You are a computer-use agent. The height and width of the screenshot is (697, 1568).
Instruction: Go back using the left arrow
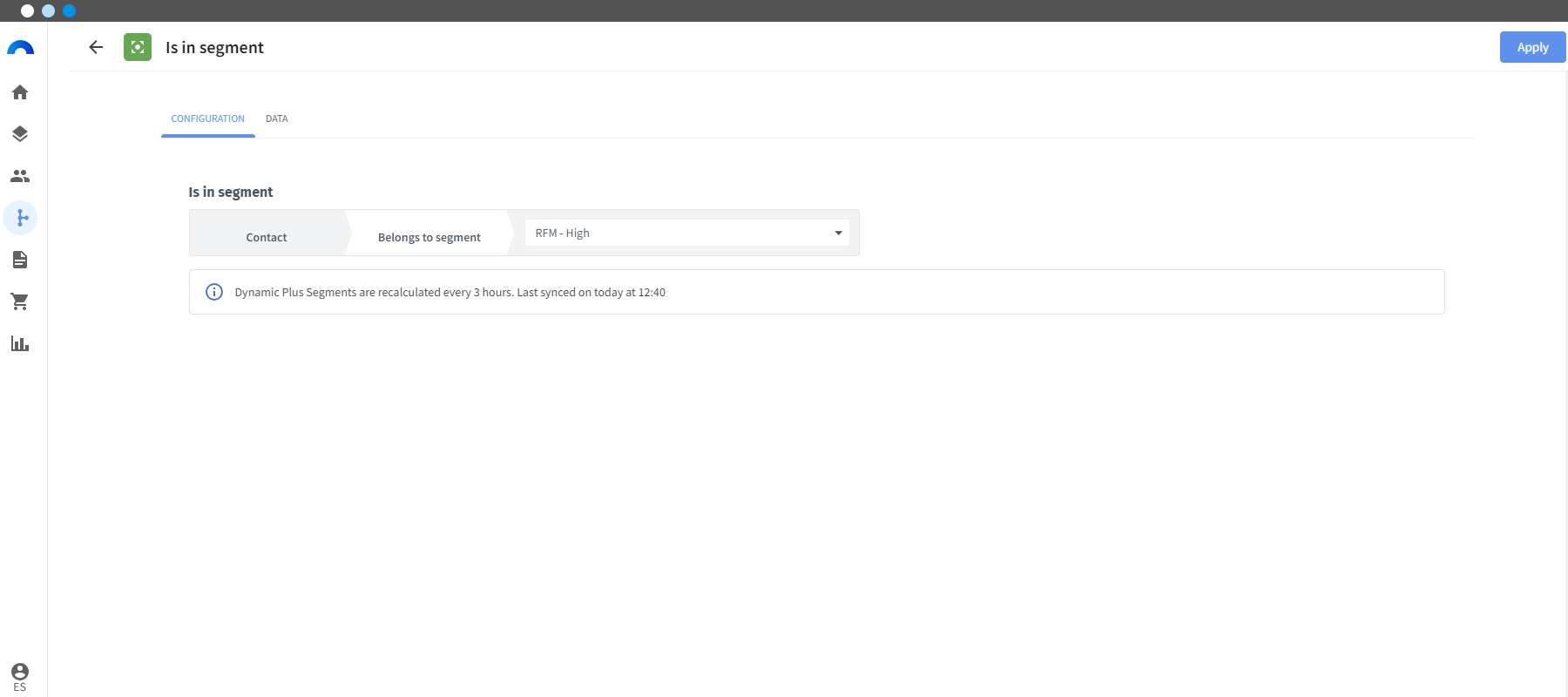coord(96,47)
